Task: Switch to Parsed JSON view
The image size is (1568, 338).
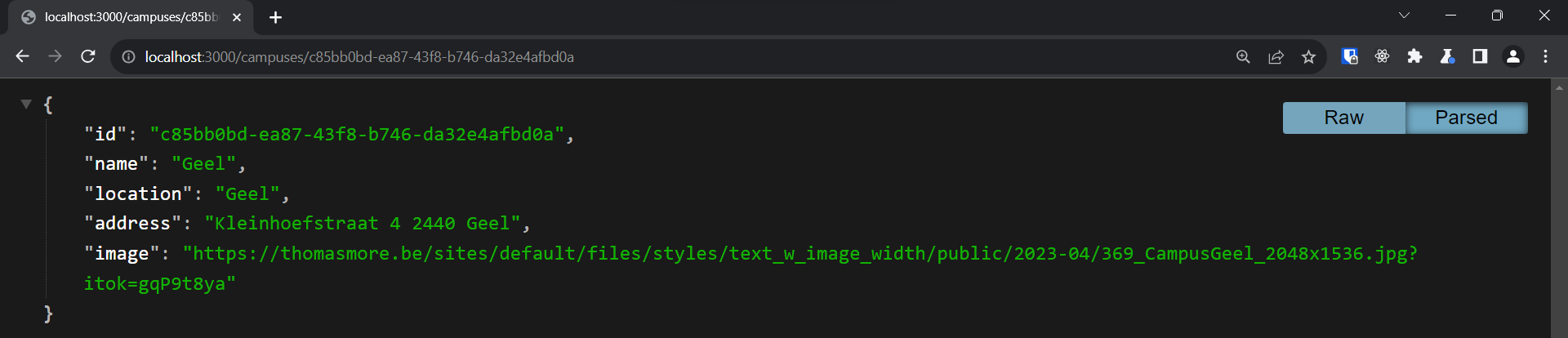Action: click(1466, 118)
